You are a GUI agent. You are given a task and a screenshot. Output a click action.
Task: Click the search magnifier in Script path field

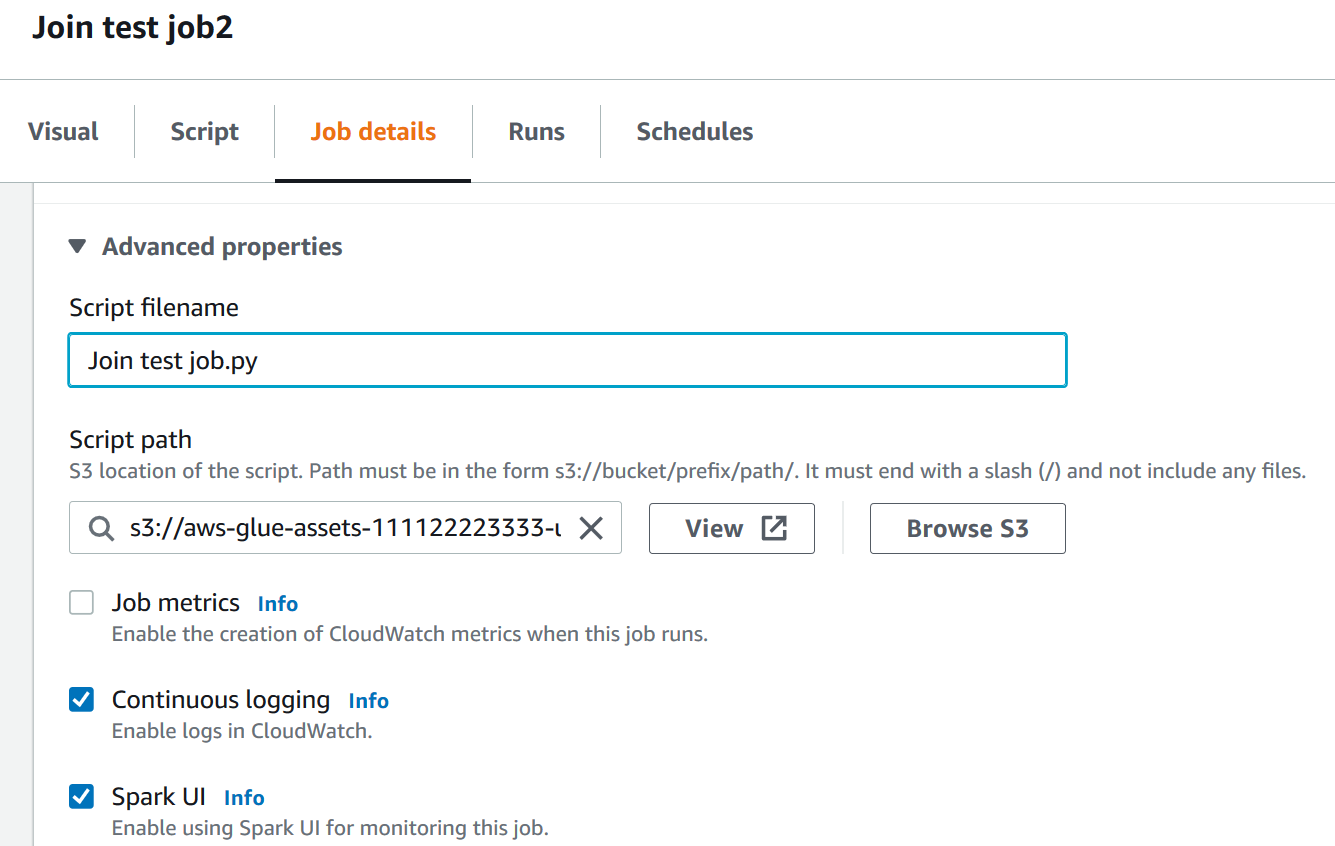coord(100,528)
